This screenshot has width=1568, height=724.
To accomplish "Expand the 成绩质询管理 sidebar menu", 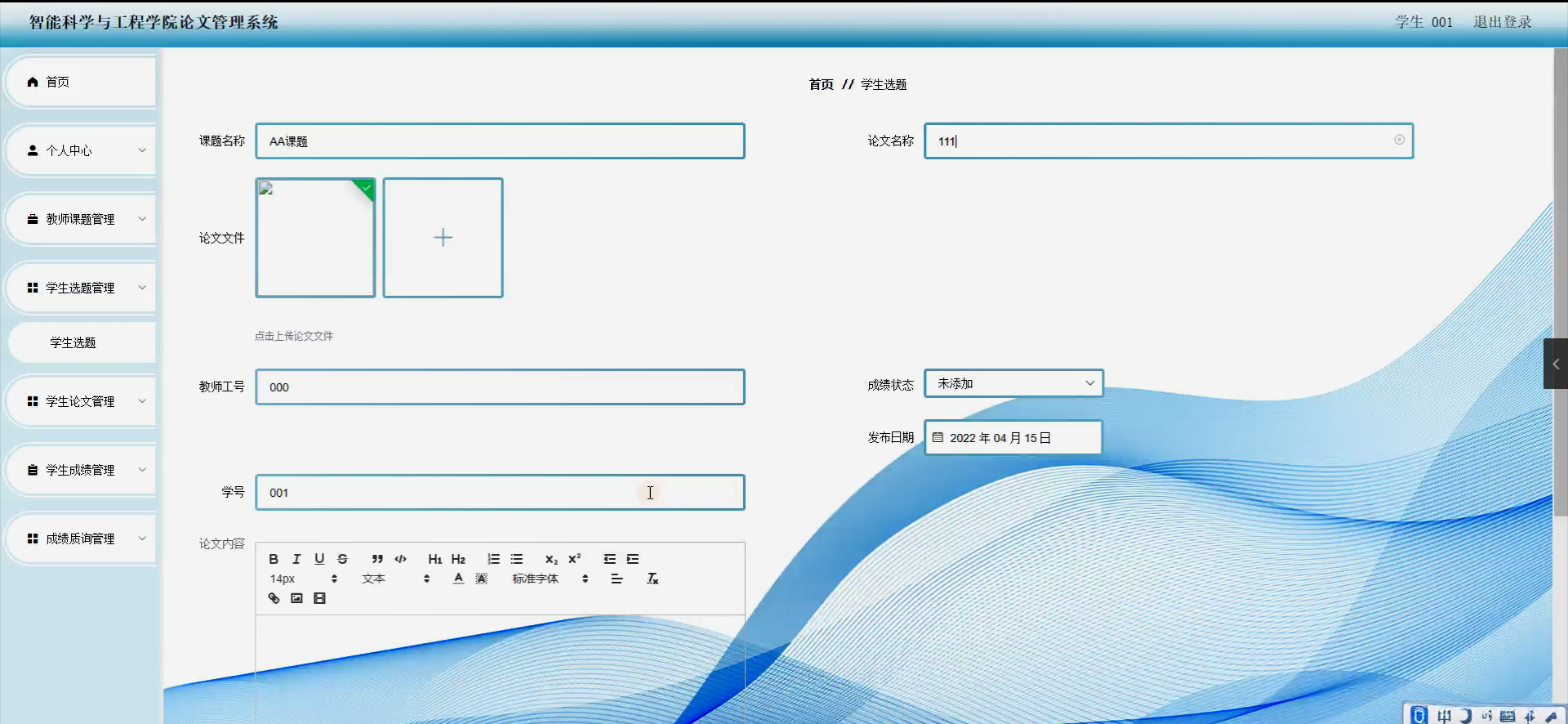I will 80,539.
